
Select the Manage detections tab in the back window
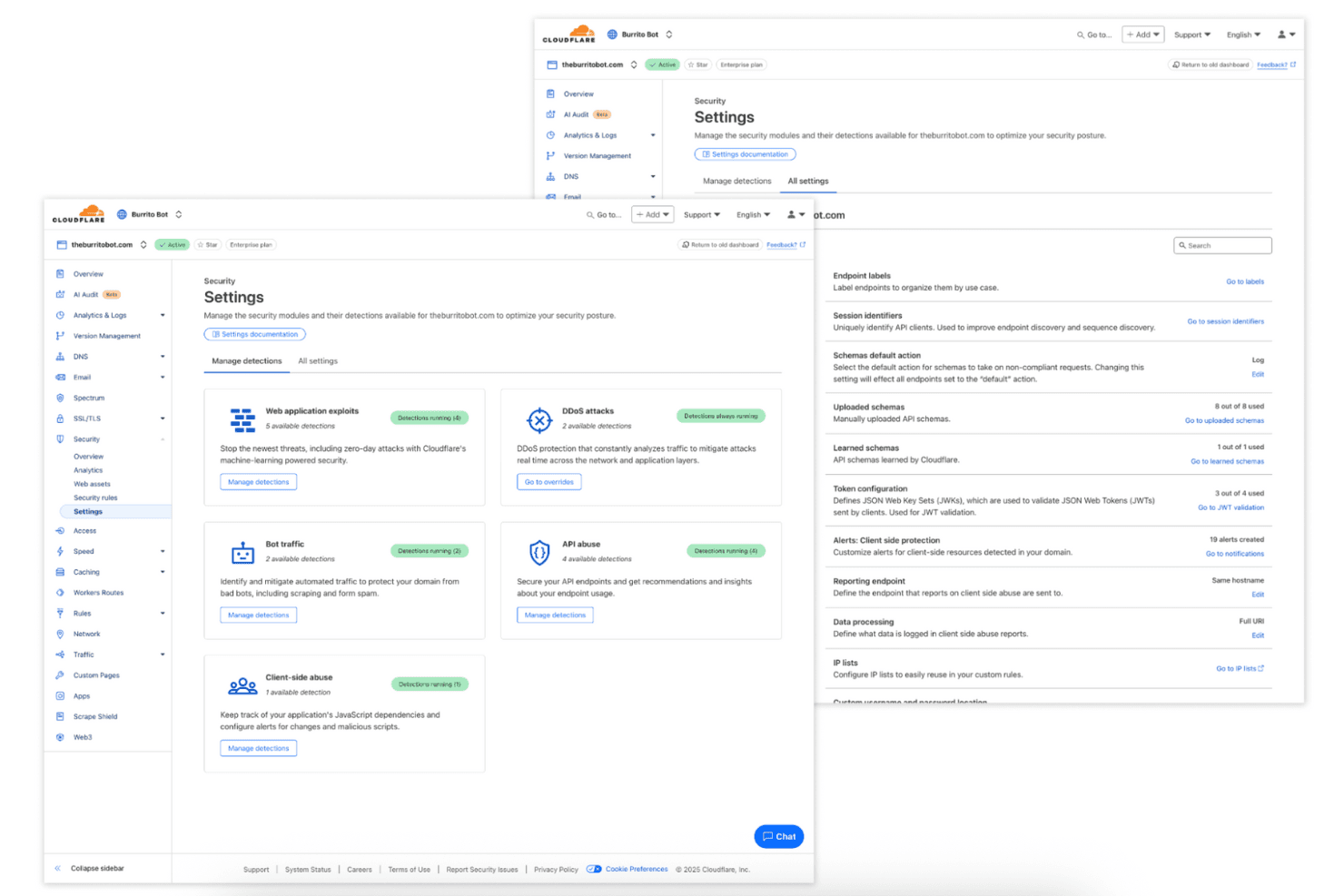click(x=737, y=182)
